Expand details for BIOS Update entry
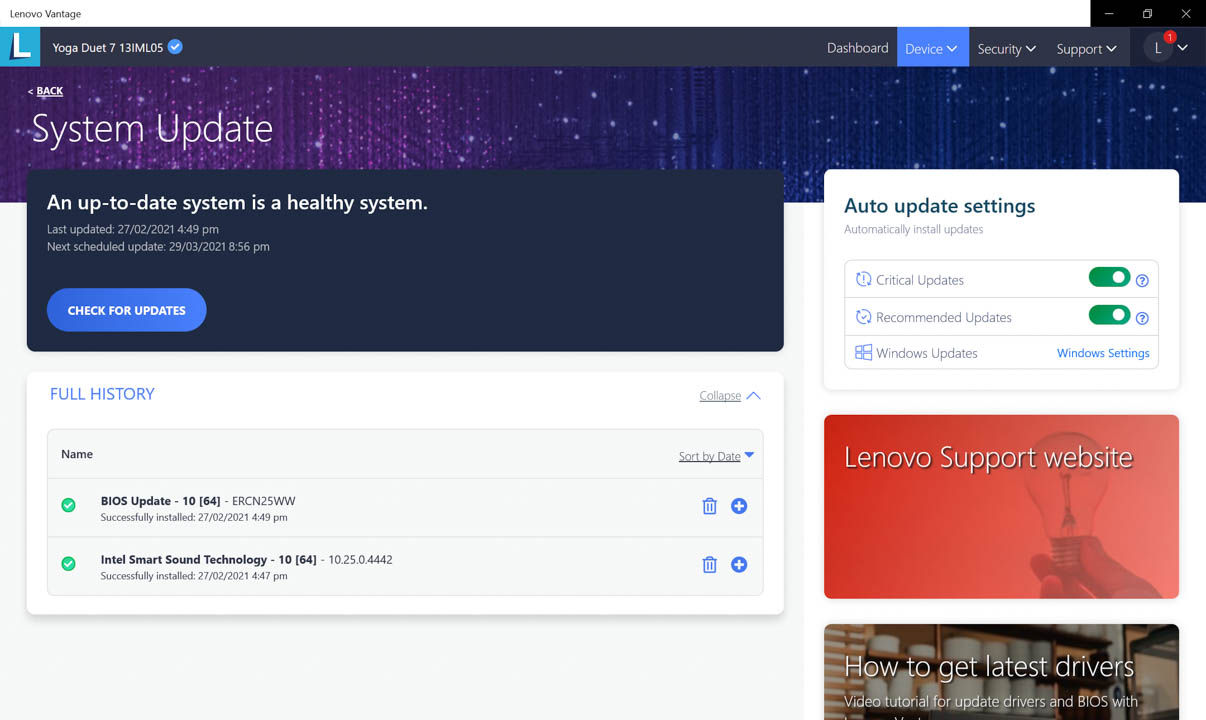The image size is (1206, 720). tap(739, 506)
